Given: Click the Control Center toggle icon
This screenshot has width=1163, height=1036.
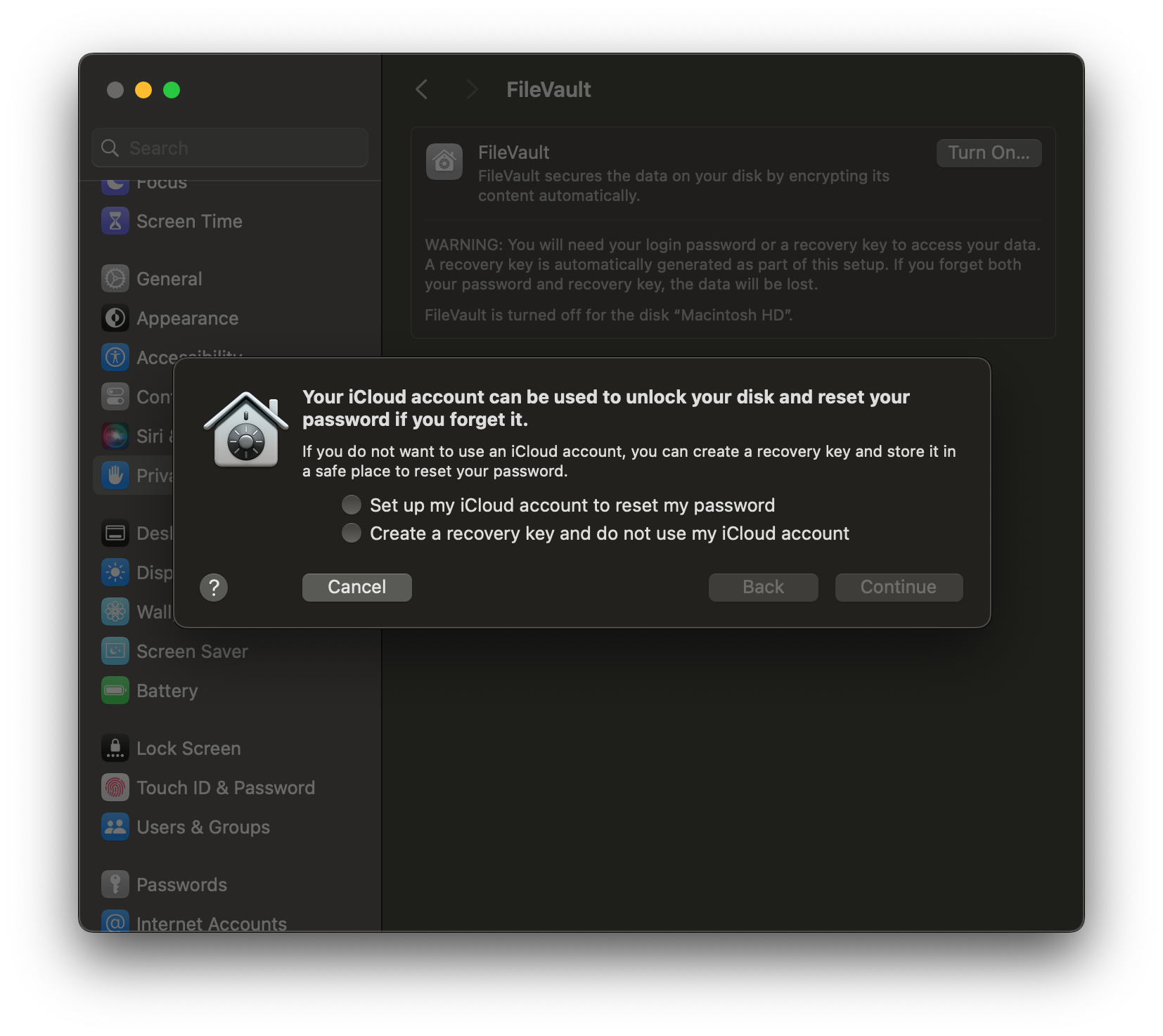Looking at the screenshot, I should (x=115, y=397).
